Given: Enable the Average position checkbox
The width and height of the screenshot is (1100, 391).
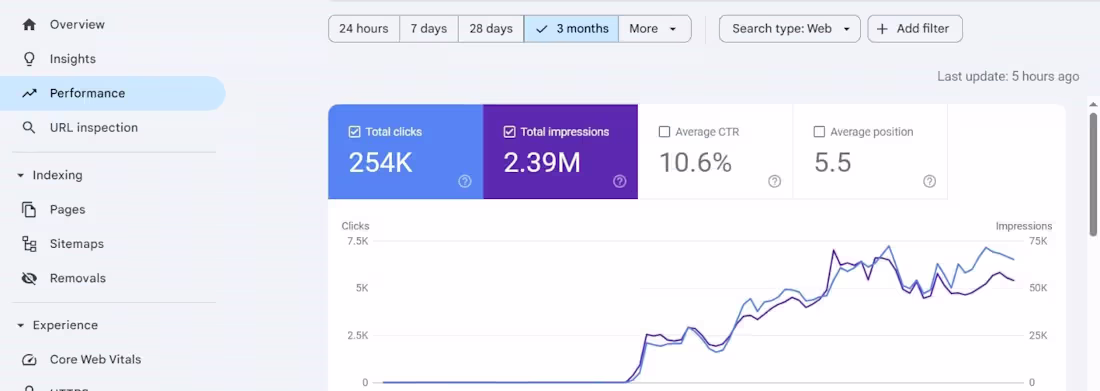Looking at the screenshot, I should tap(819, 131).
